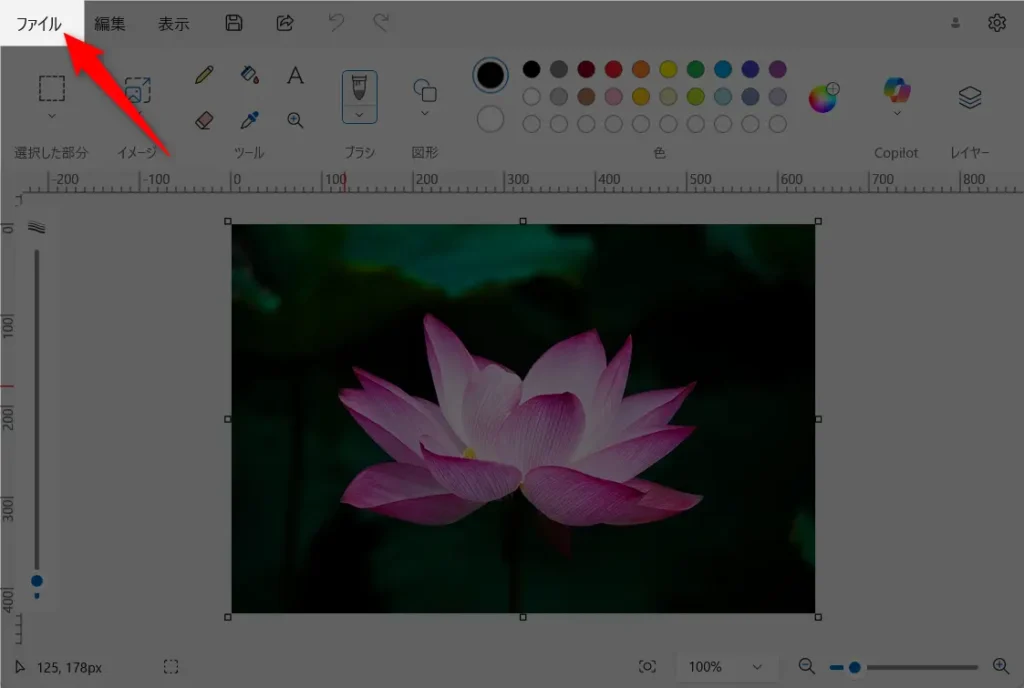Pick the turquoise blue swatch in top row

[723, 69]
